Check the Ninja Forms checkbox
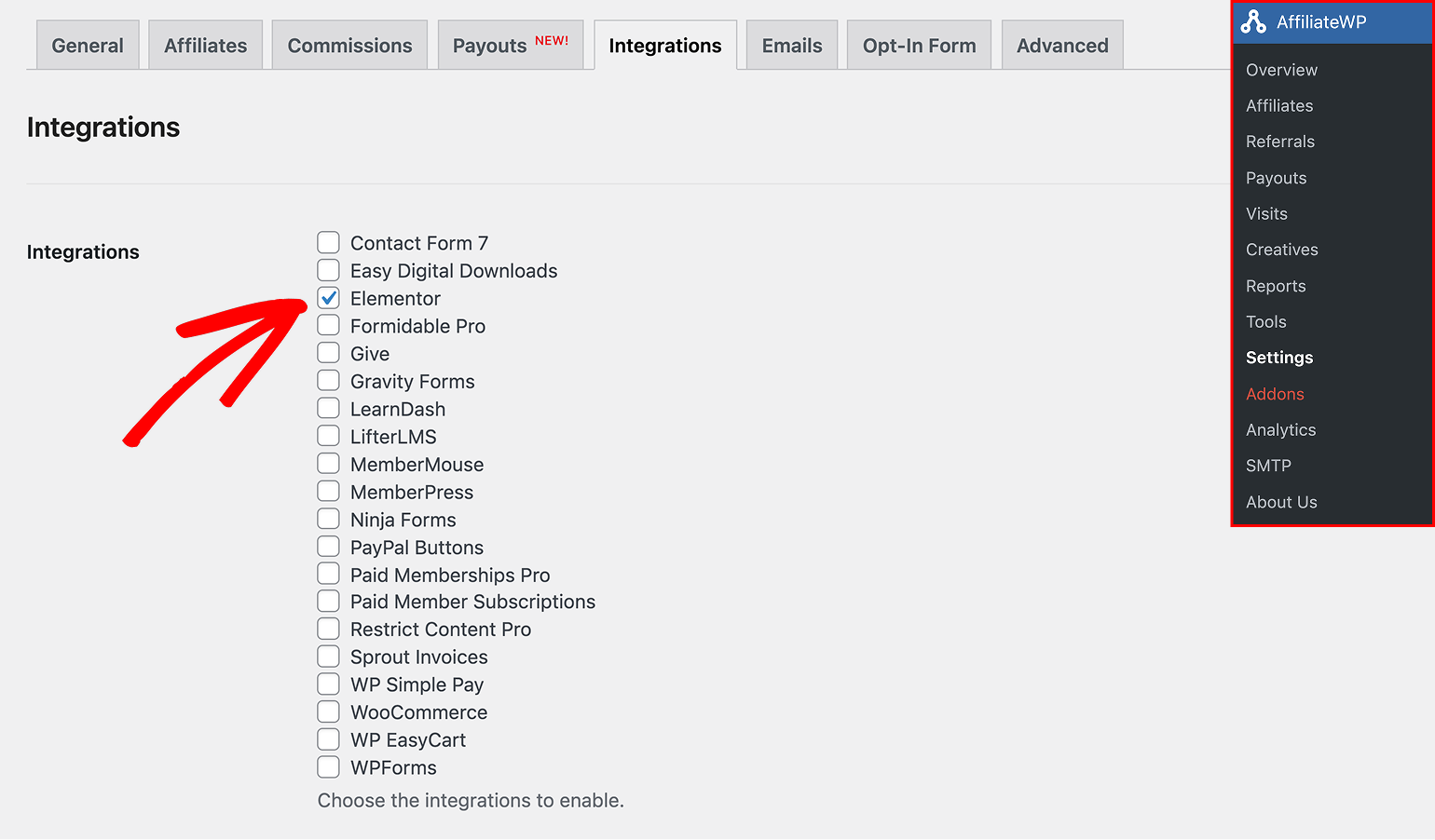 (328, 519)
